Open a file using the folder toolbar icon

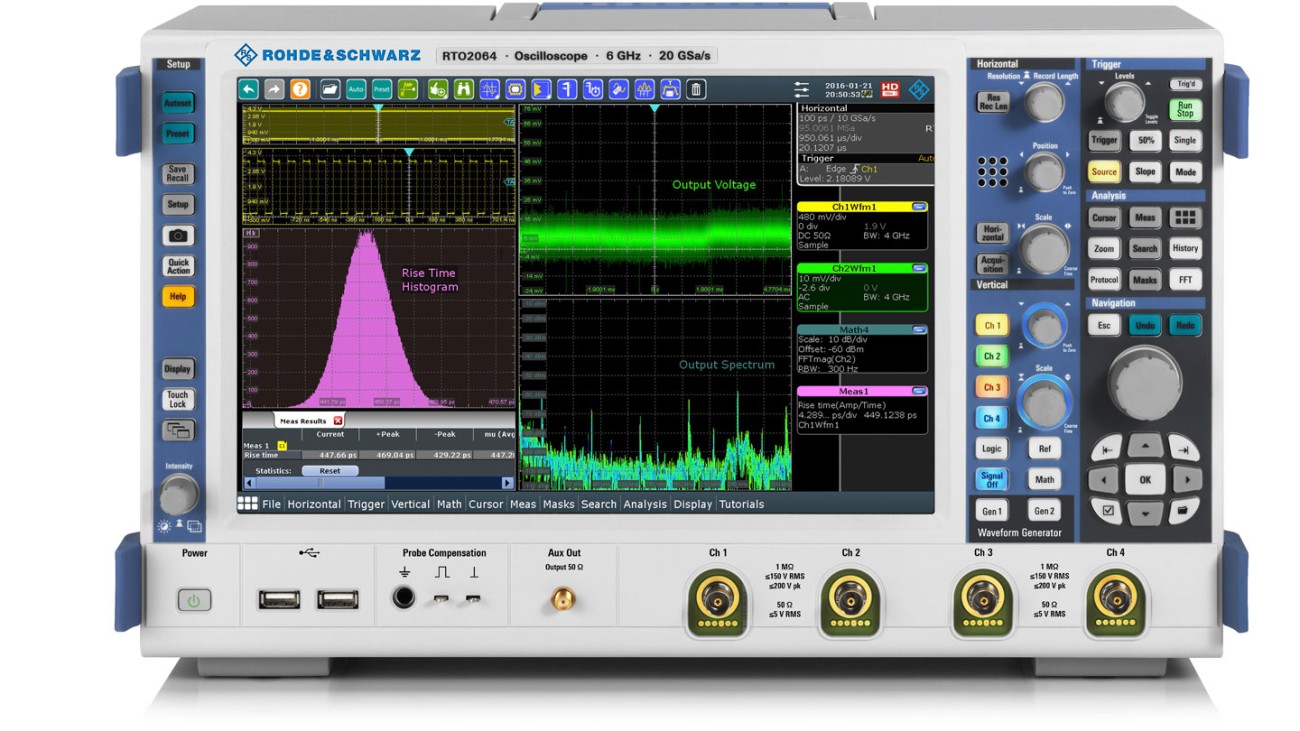click(331, 89)
